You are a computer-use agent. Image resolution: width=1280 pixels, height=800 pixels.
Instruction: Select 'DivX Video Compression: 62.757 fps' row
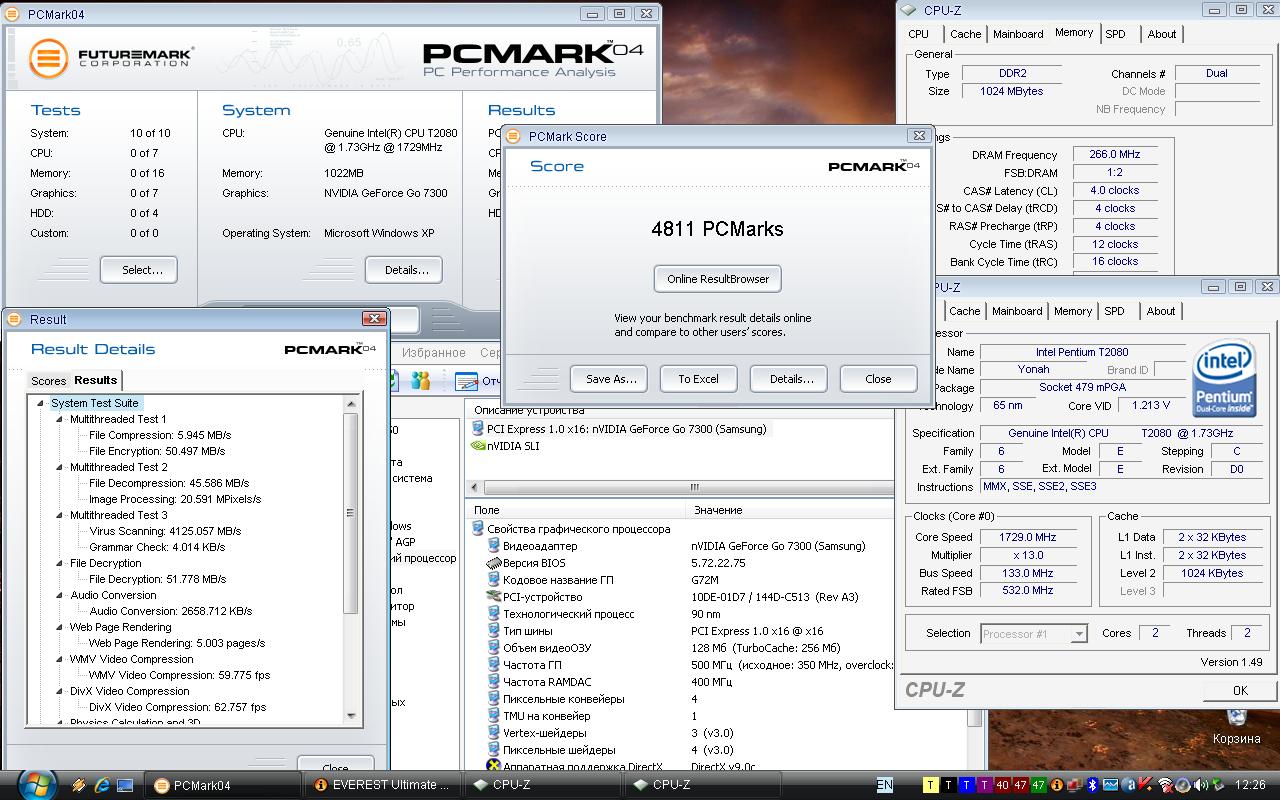[x=177, y=707]
